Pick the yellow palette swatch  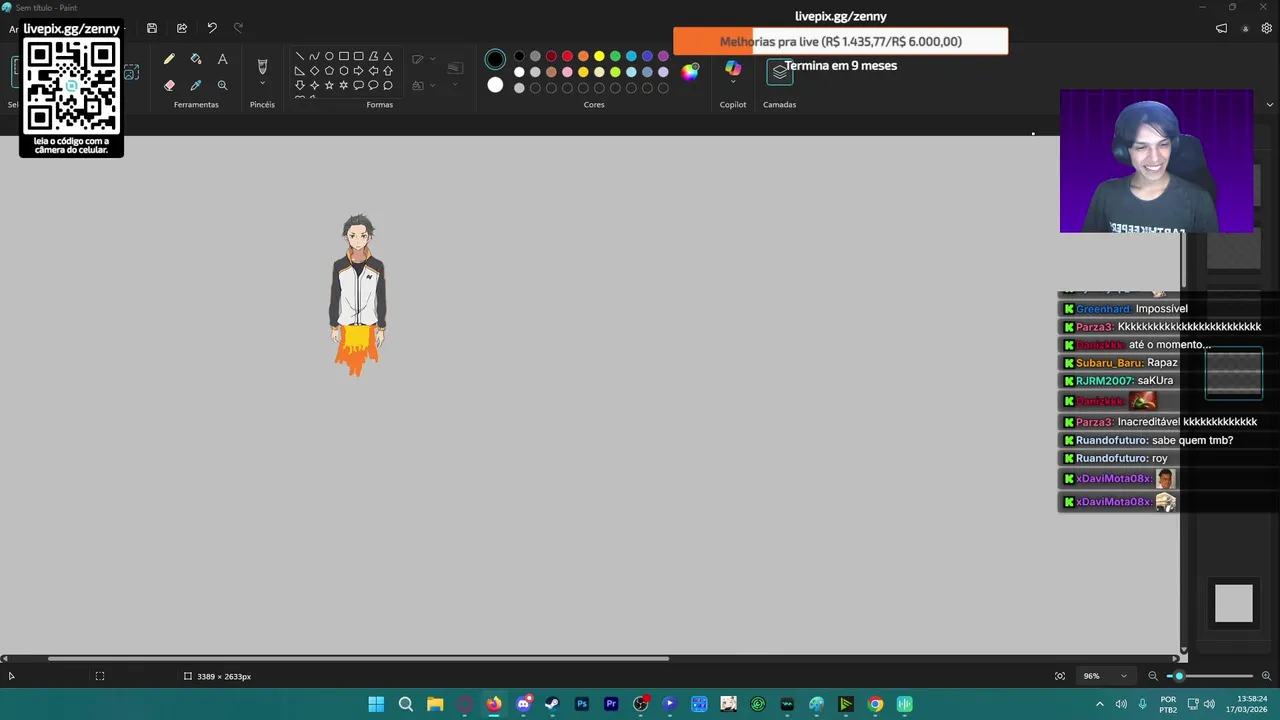[x=599, y=56]
